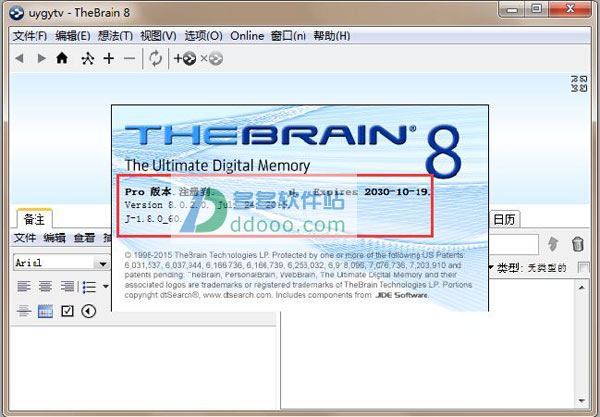The height and width of the screenshot is (417, 600).
Task: Open the 视图(V) menu
Action: pyautogui.click(x=158, y=36)
